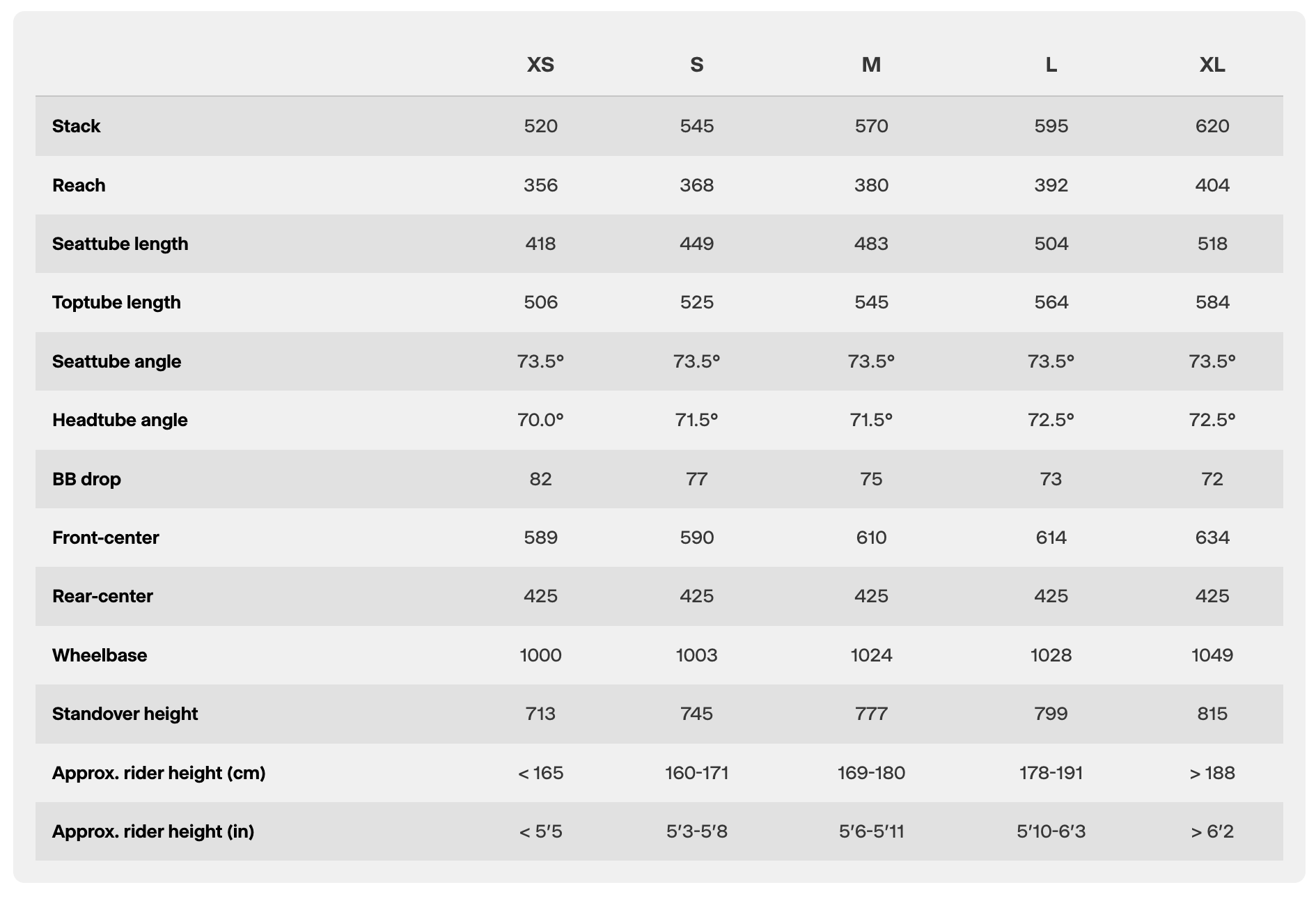Viewport: 1316px width, 901px height.
Task: Click the 1024 wheelbase value
Action: tap(871, 655)
